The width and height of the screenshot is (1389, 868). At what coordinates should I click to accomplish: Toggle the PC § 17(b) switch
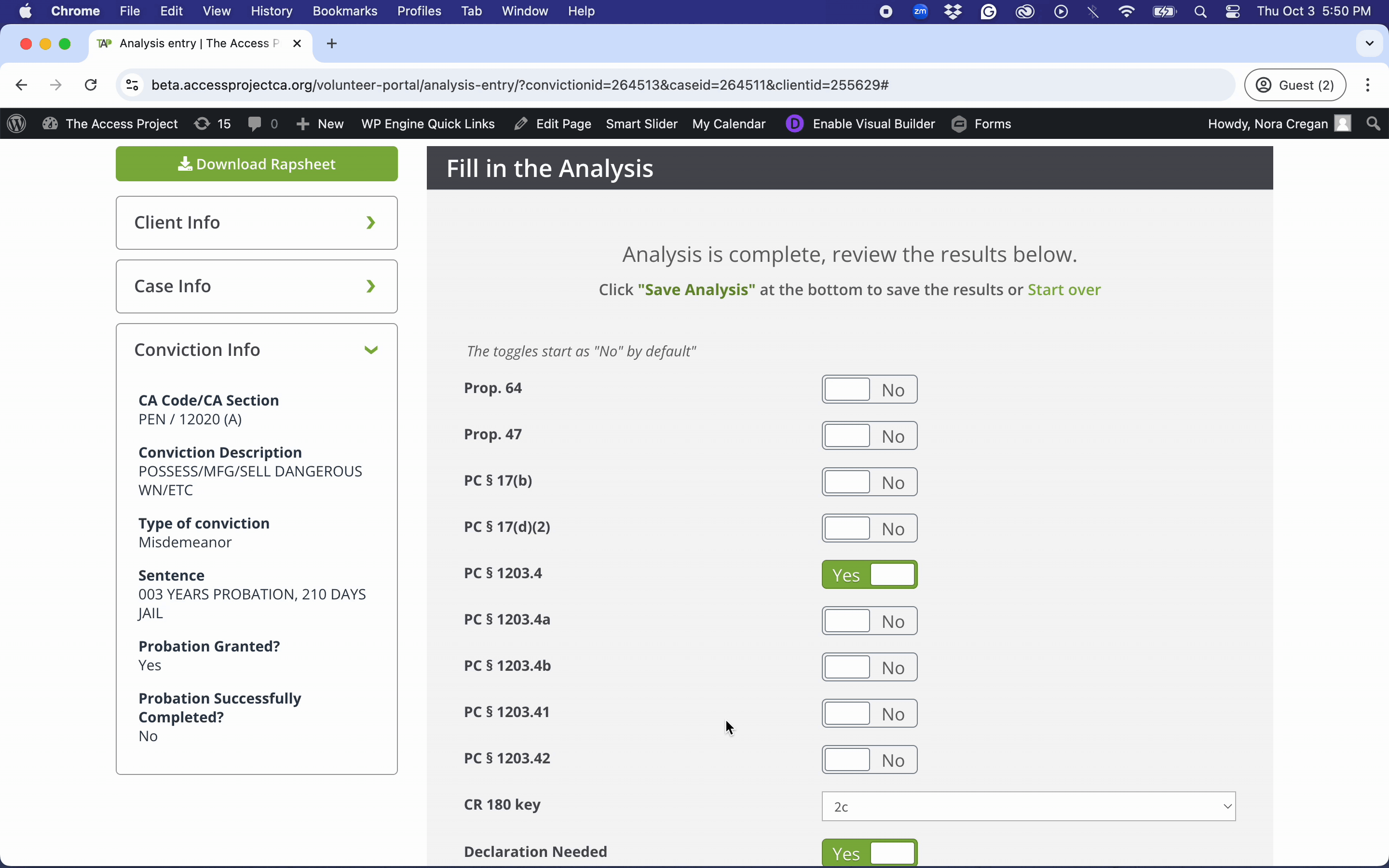click(870, 482)
